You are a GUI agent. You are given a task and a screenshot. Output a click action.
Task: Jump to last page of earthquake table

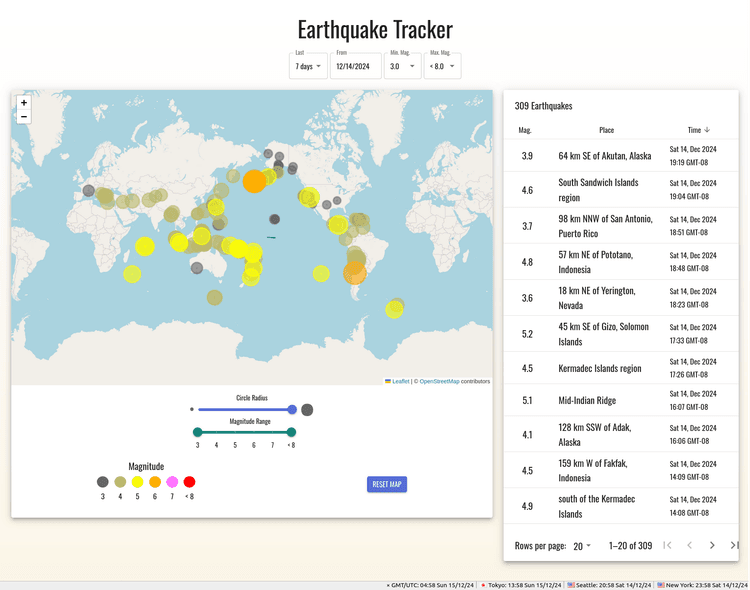click(734, 545)
